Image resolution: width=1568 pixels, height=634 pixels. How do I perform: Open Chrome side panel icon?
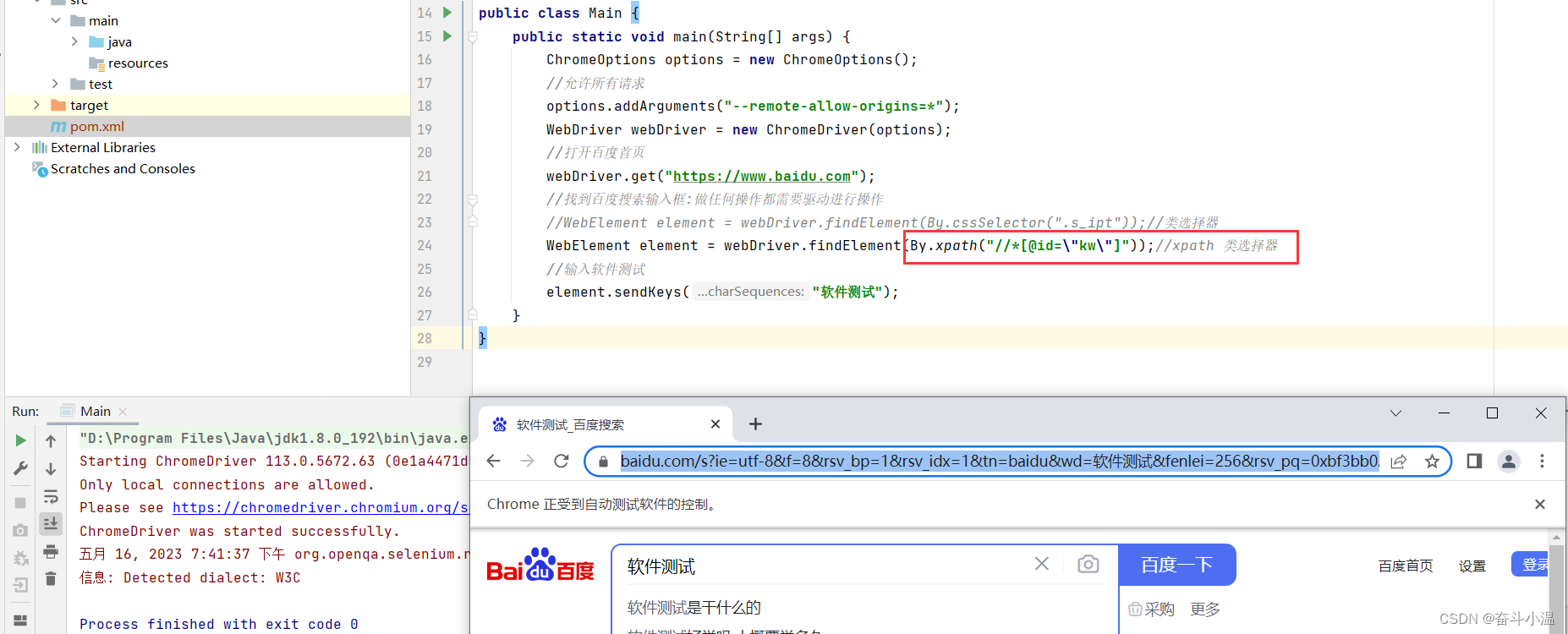(1474, 461)
